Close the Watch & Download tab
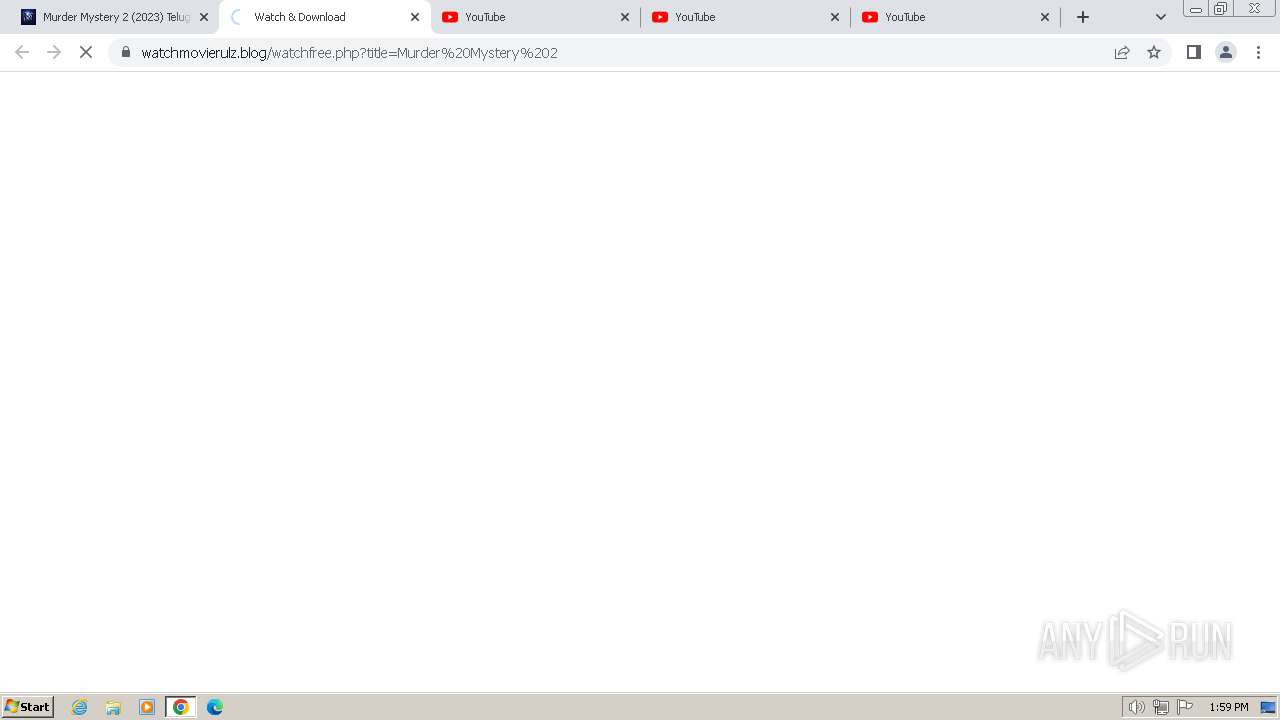 click(415, 17)
